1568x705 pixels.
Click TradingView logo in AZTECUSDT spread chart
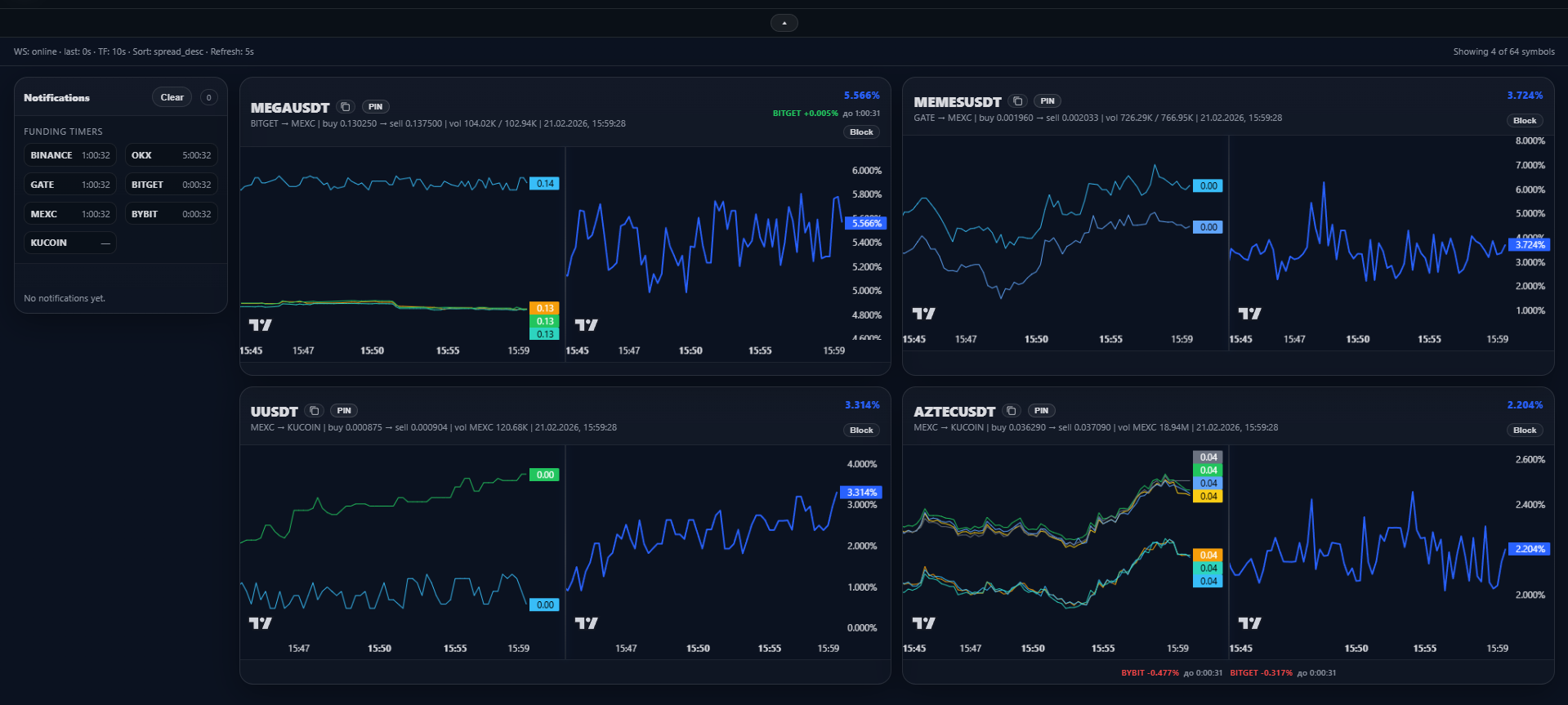pos(1249,623)
